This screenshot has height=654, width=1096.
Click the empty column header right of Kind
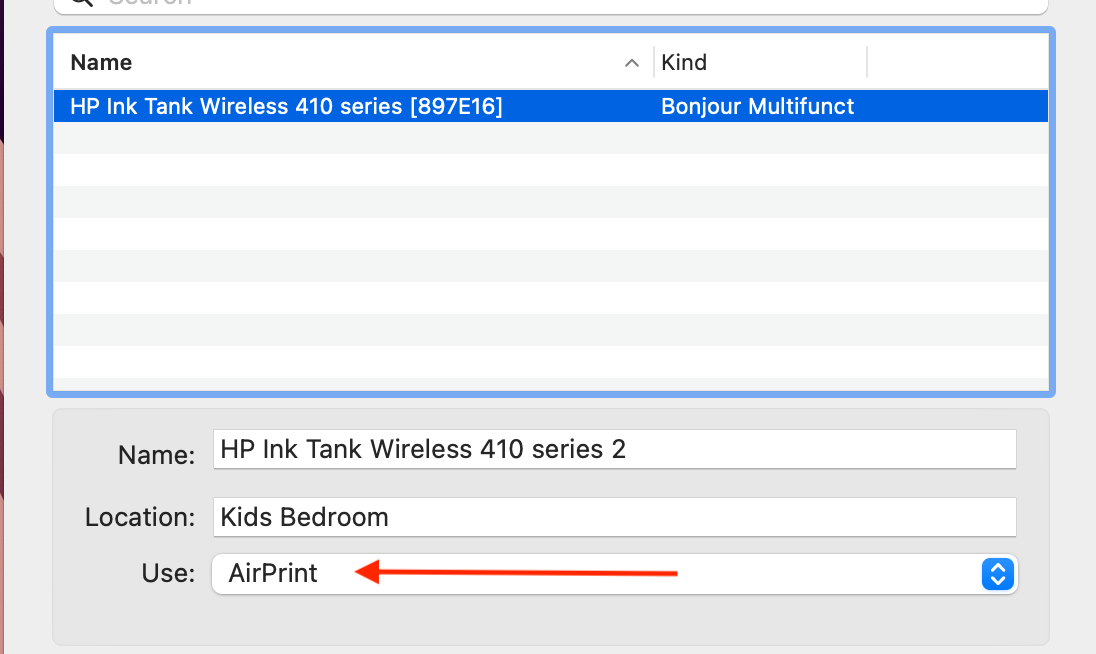click(x=956, y=63)
